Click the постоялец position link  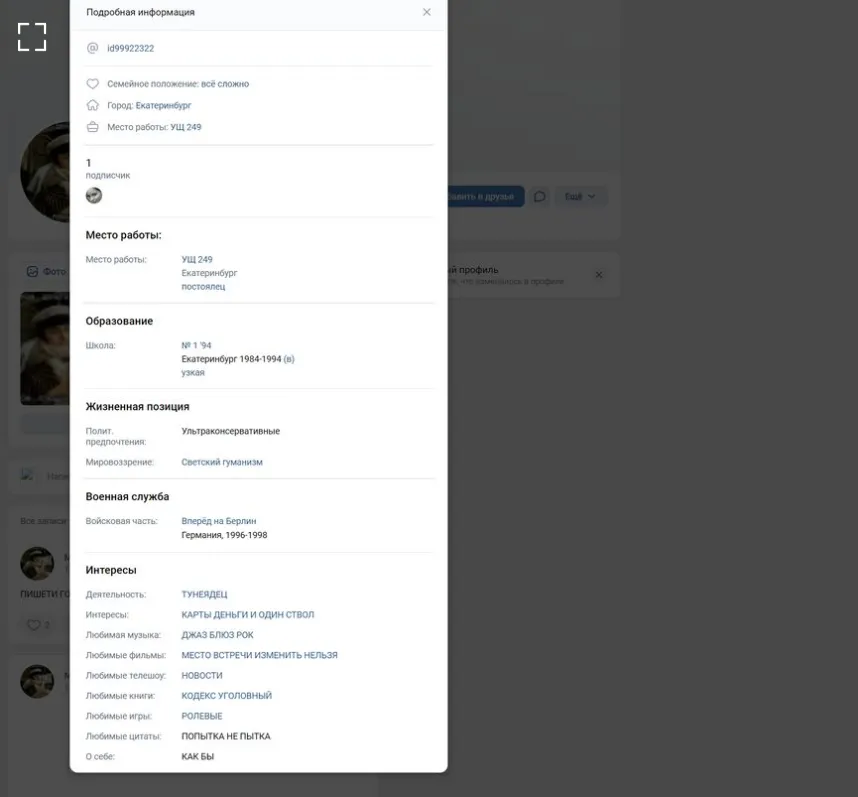[x=203, y=287]
